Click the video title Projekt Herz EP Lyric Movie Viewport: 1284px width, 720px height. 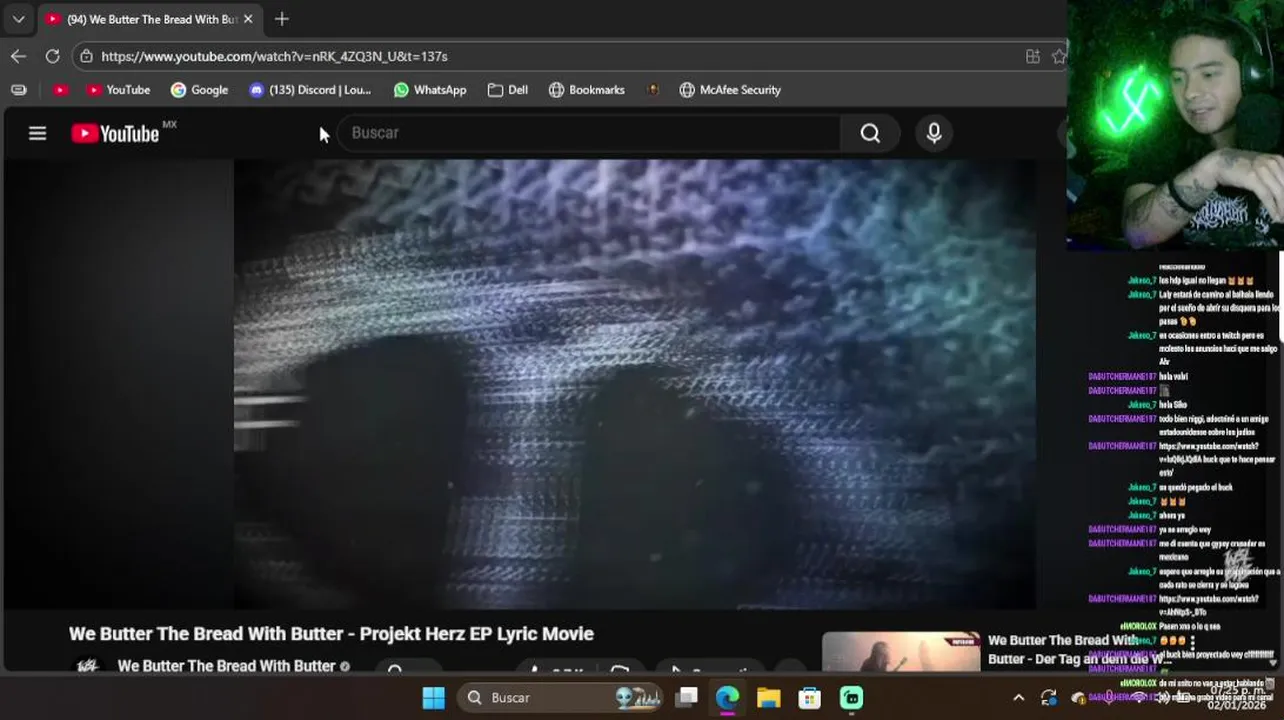point(331,634)
